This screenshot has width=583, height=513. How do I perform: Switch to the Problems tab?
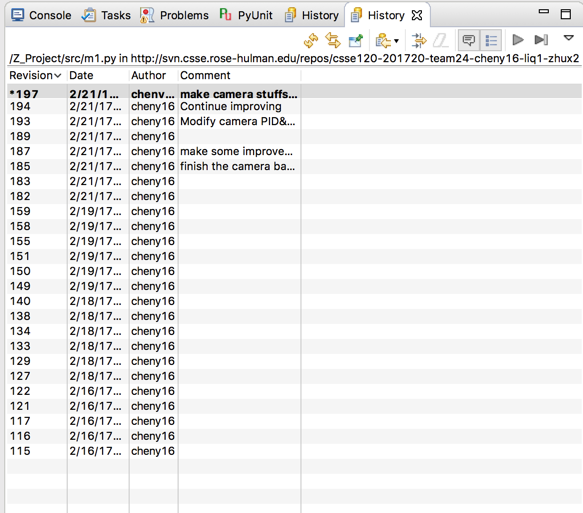tap(174, 15)
